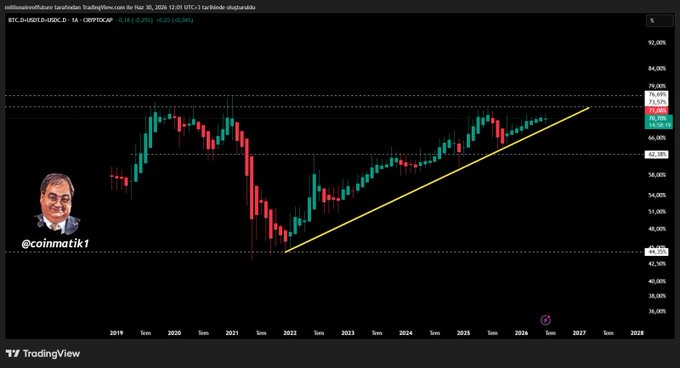Select the 62,38% horizontal line label
The width and height of the screenshot is (680, 368).
click(657, 154)
